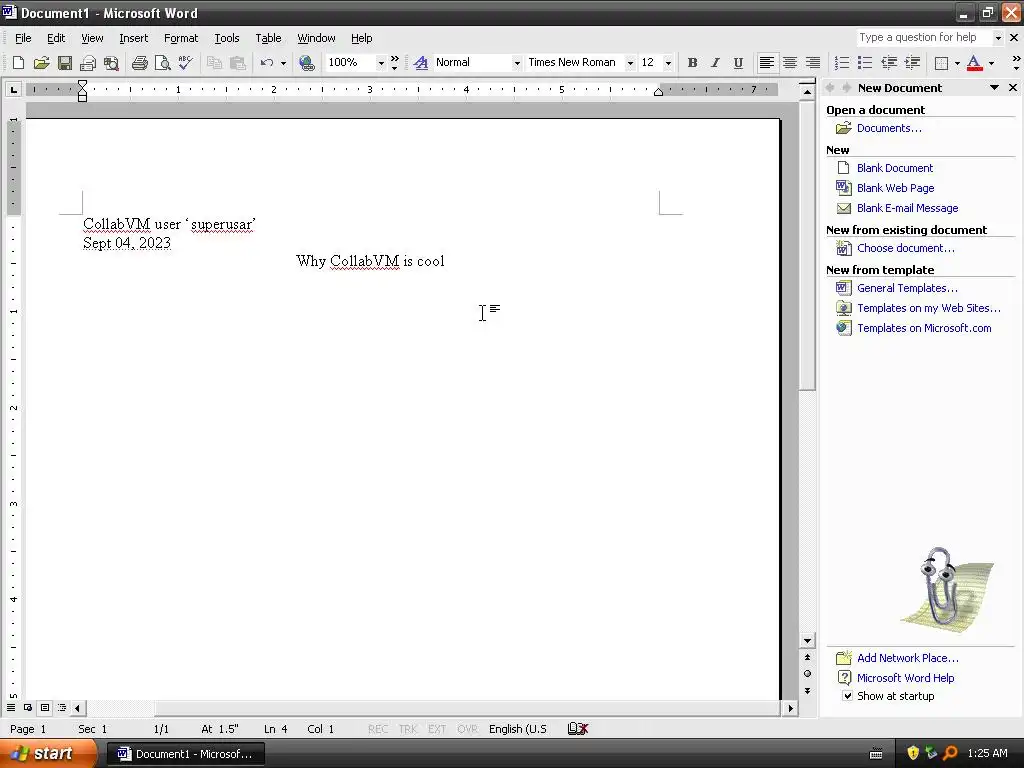Uncheck Show at startup checkbox
Image resolution: width=1024 pixels, height=768 pixels.
pos(847,696)
